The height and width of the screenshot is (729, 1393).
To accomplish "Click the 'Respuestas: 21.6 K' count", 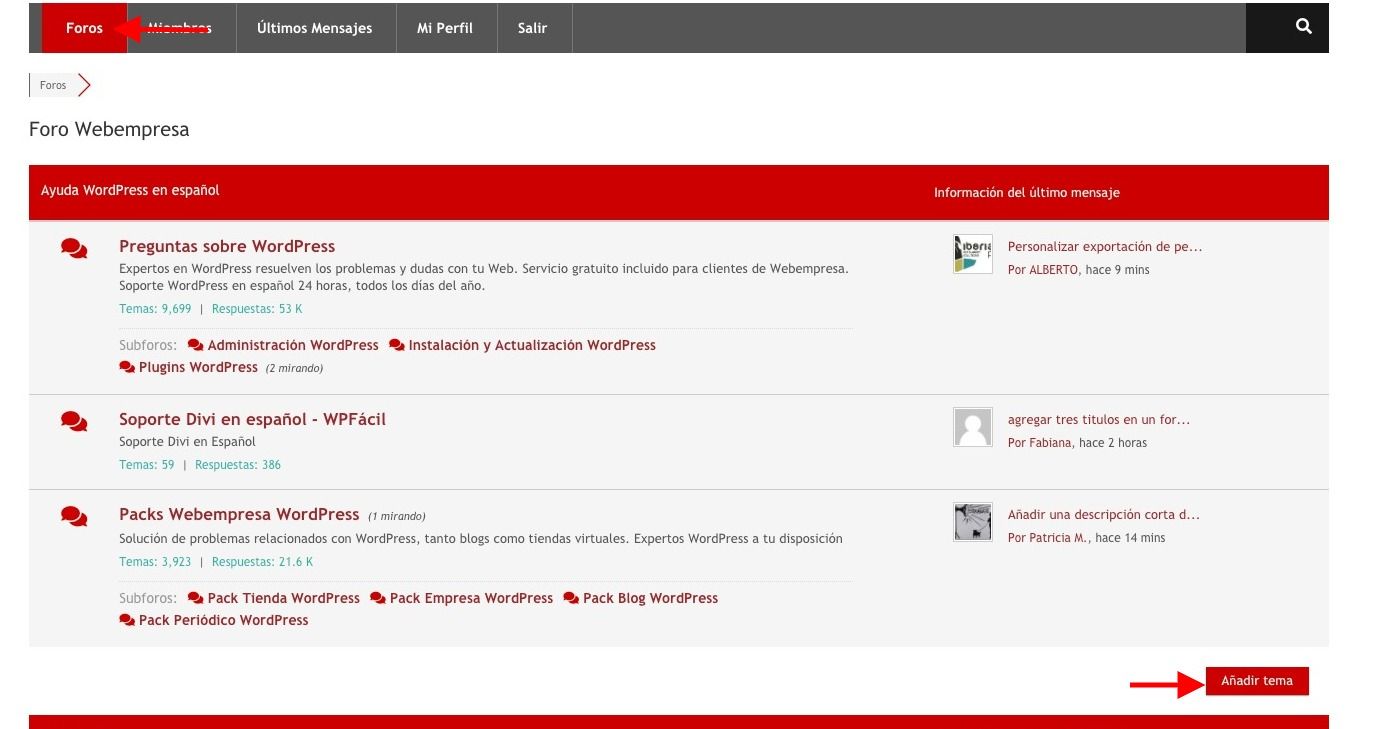I will [263, 562].
